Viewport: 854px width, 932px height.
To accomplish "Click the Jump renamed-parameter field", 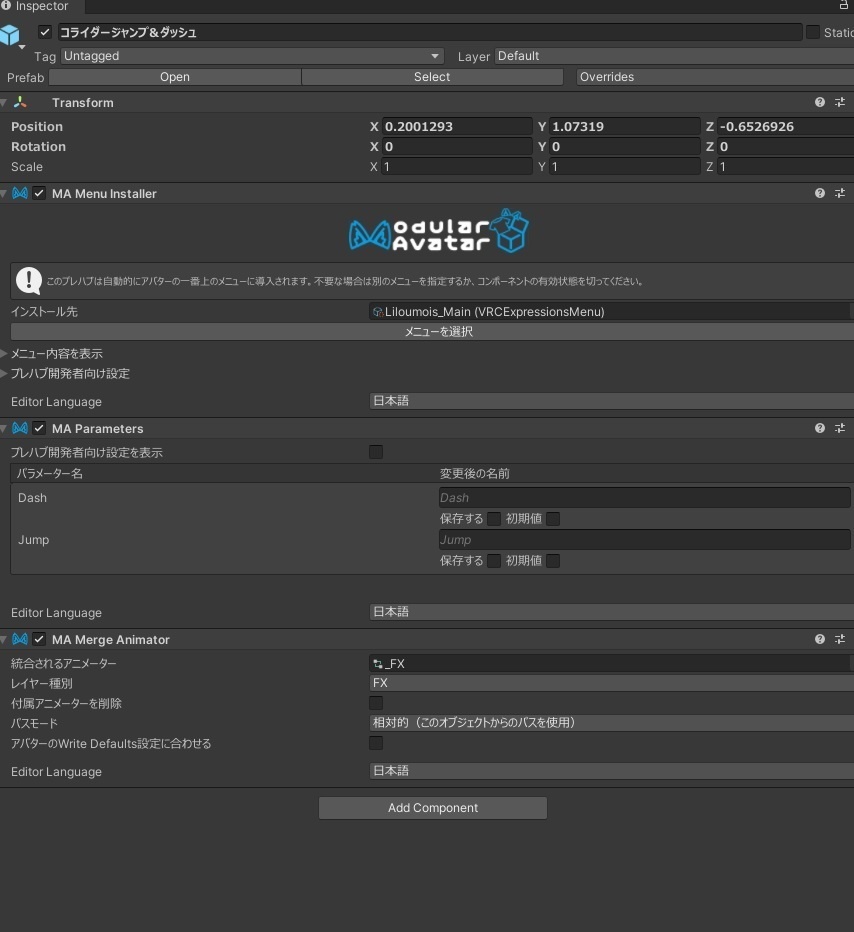I will coord(644,540).
